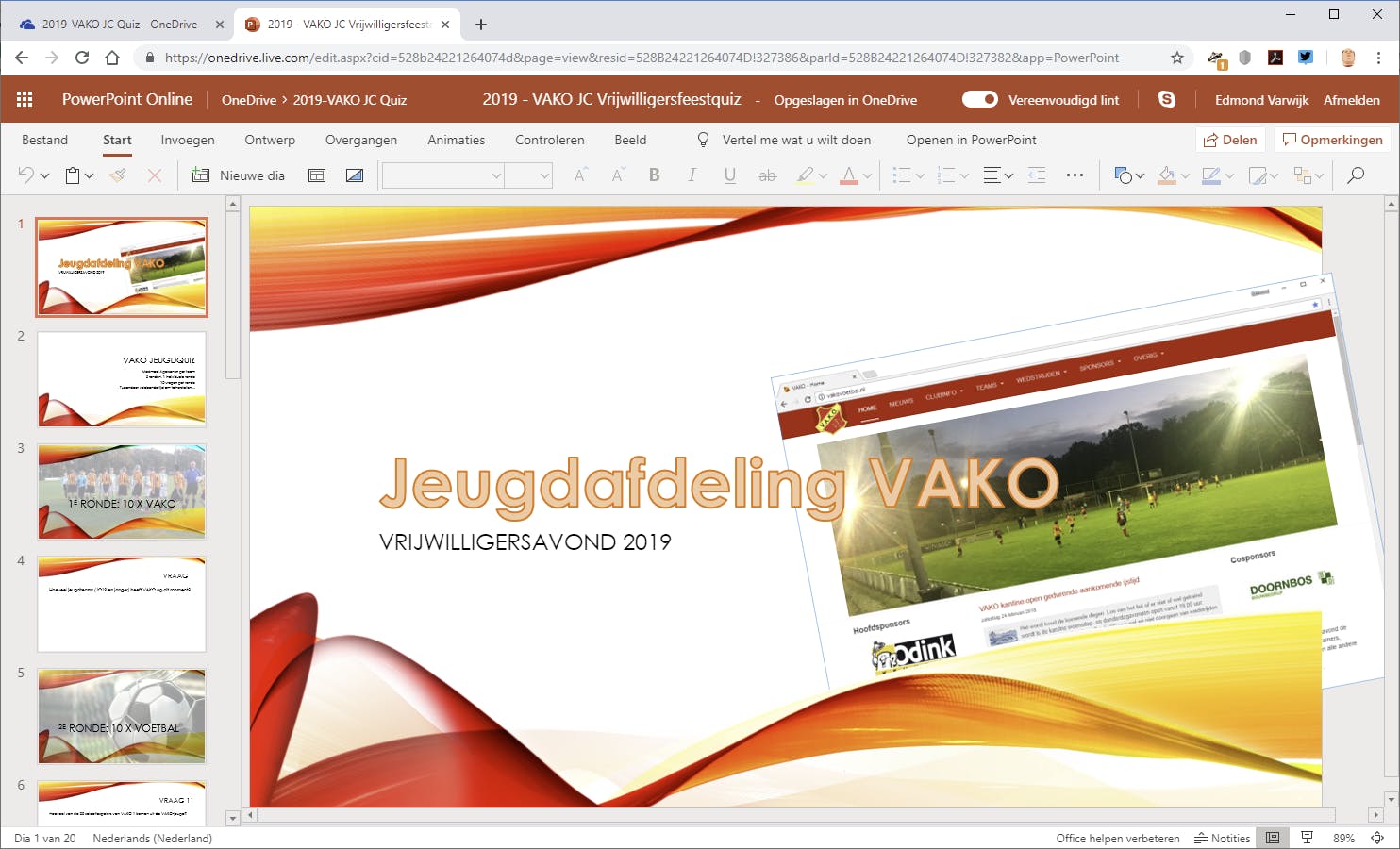Toggle italic formatting

click(x=692, y=175)
